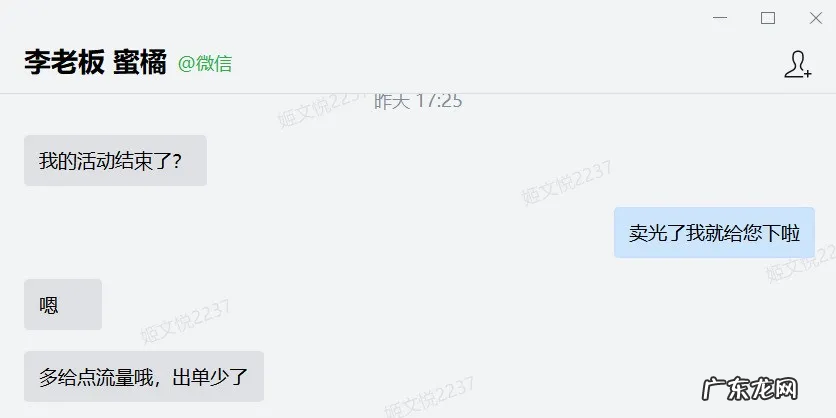The height and width of the screenshot is (418, 836).
Task: Select the message 多给点流量哦，出单少了
Action: [144, 376]
